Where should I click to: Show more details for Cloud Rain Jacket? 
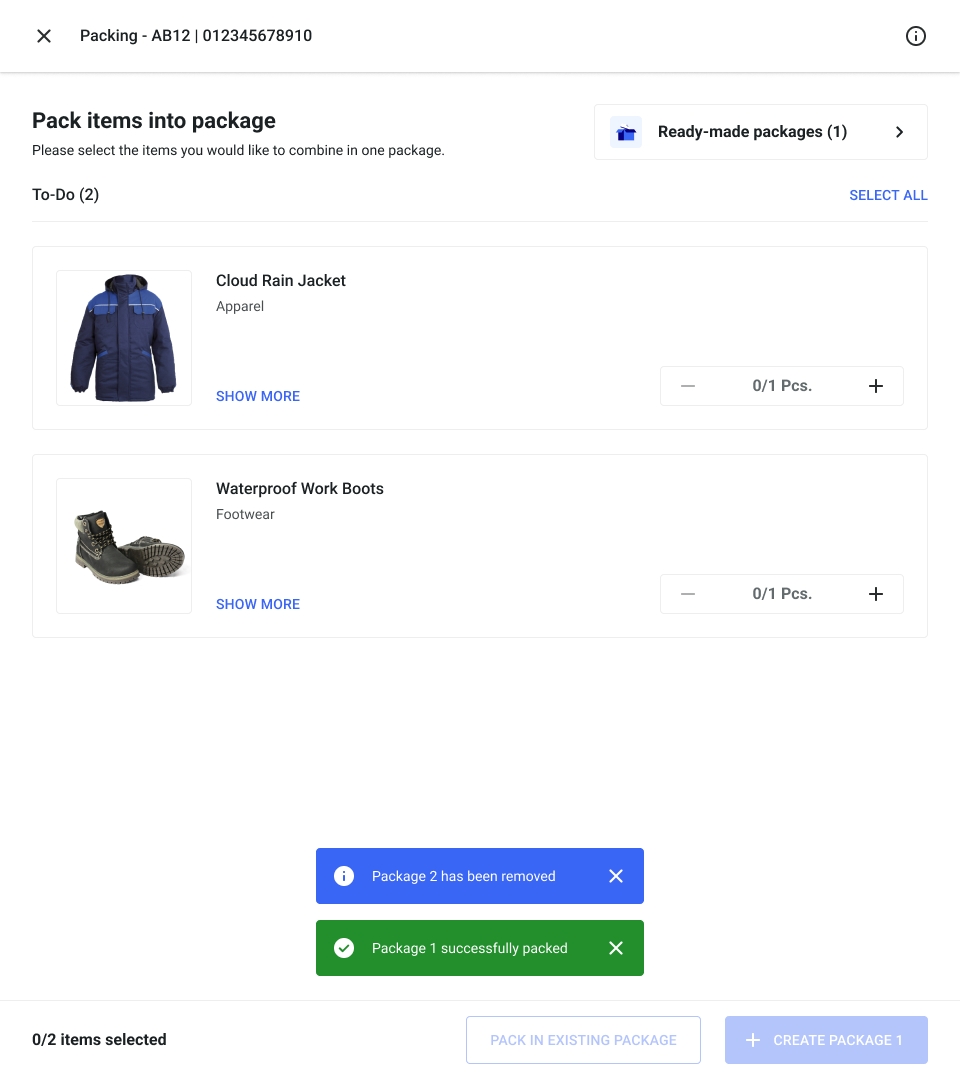[x=258, y=396]
